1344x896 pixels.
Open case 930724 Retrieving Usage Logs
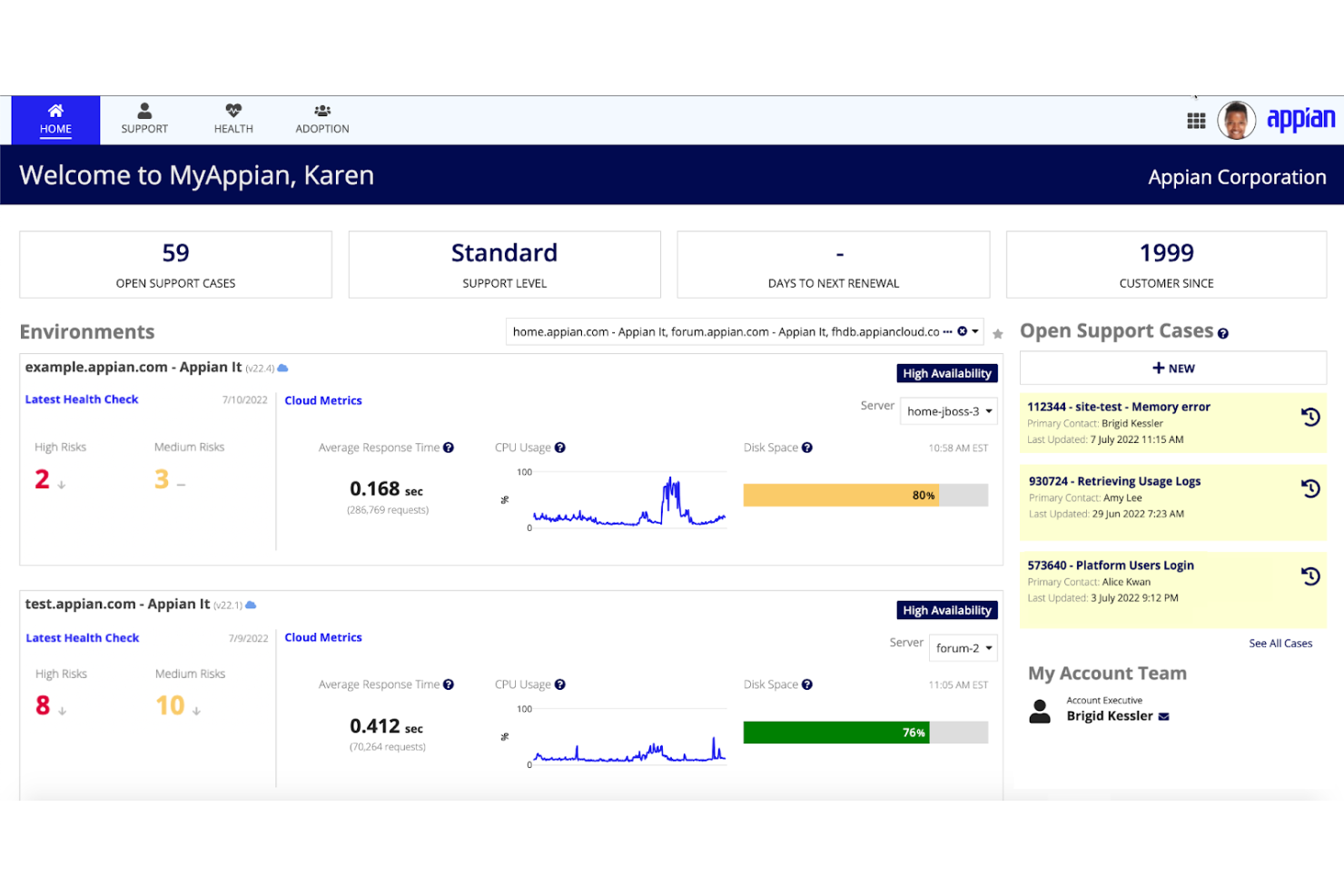pyautogui.click(x=1114, y=481)
